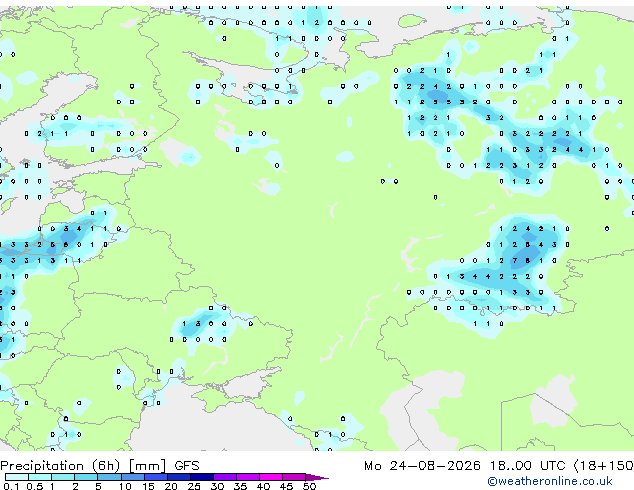This screenshot has width=634, height=490.
Task: Click the legend swatch between 45 and 50
Action: tap(294, 477)
